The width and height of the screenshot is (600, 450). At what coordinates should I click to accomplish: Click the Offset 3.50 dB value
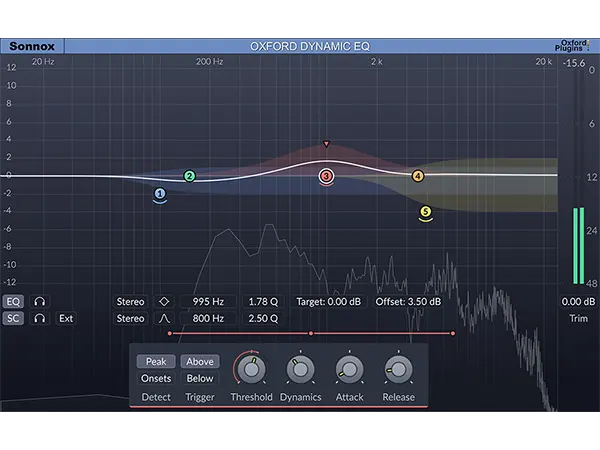(408, 302)
